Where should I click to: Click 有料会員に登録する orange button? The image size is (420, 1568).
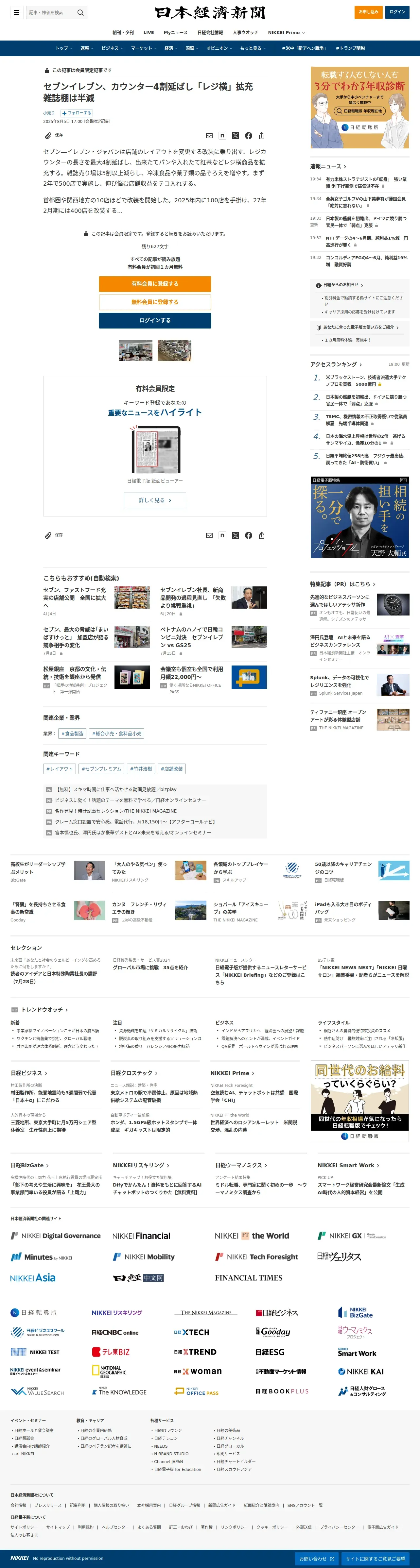coord(155,284)
